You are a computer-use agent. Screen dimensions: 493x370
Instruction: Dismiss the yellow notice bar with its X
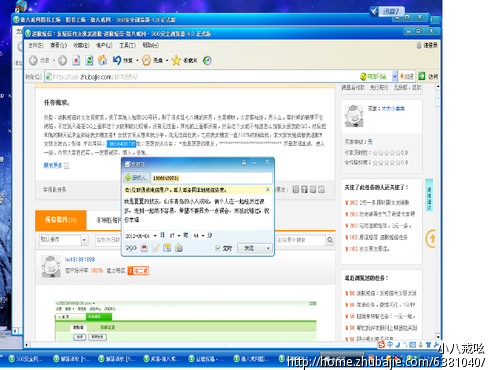[268, 189]
